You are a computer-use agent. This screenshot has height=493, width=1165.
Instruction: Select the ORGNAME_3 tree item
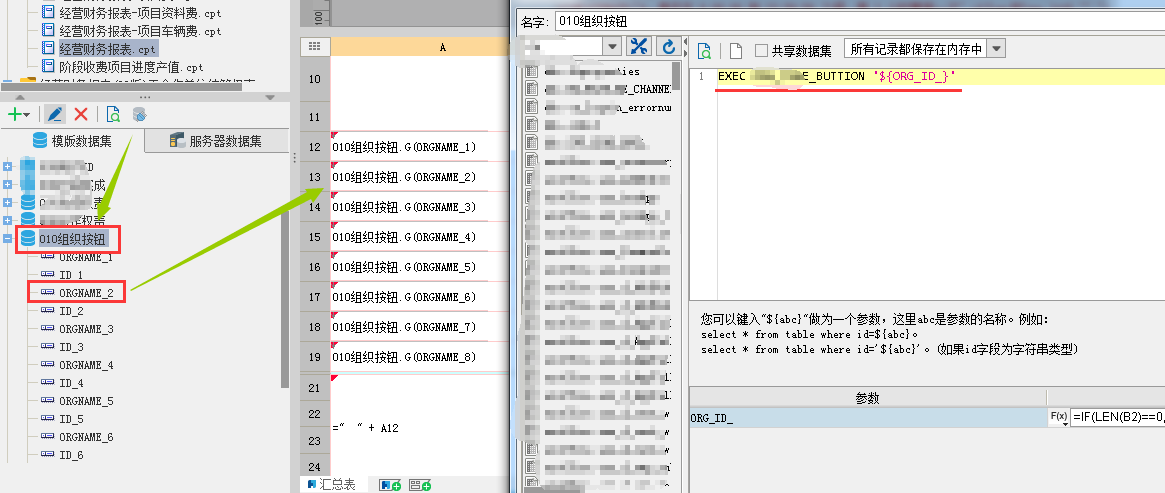coord(86,329)
